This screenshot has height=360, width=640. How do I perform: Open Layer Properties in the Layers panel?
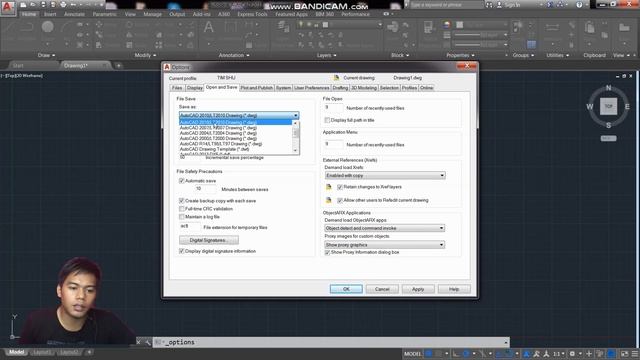[284, 27]
